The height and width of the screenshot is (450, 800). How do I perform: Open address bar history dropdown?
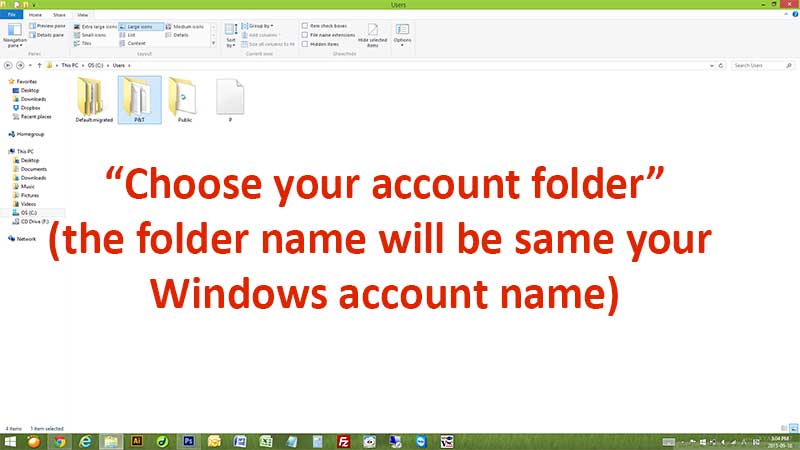[x=712, y=65]
